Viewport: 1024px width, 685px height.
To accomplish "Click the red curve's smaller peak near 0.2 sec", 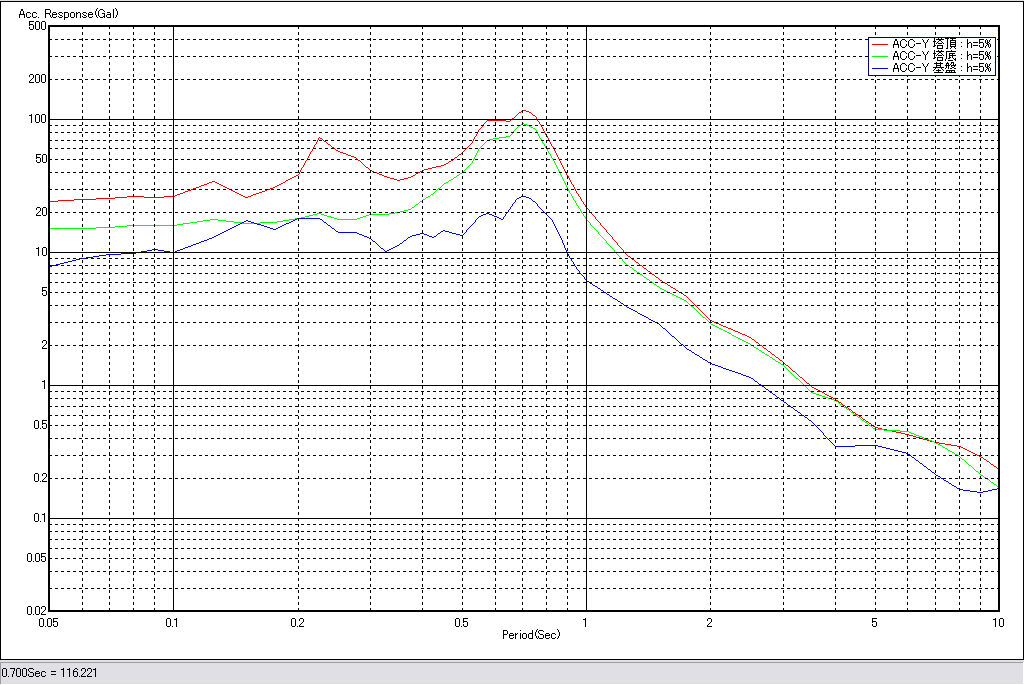I will 320,138.
